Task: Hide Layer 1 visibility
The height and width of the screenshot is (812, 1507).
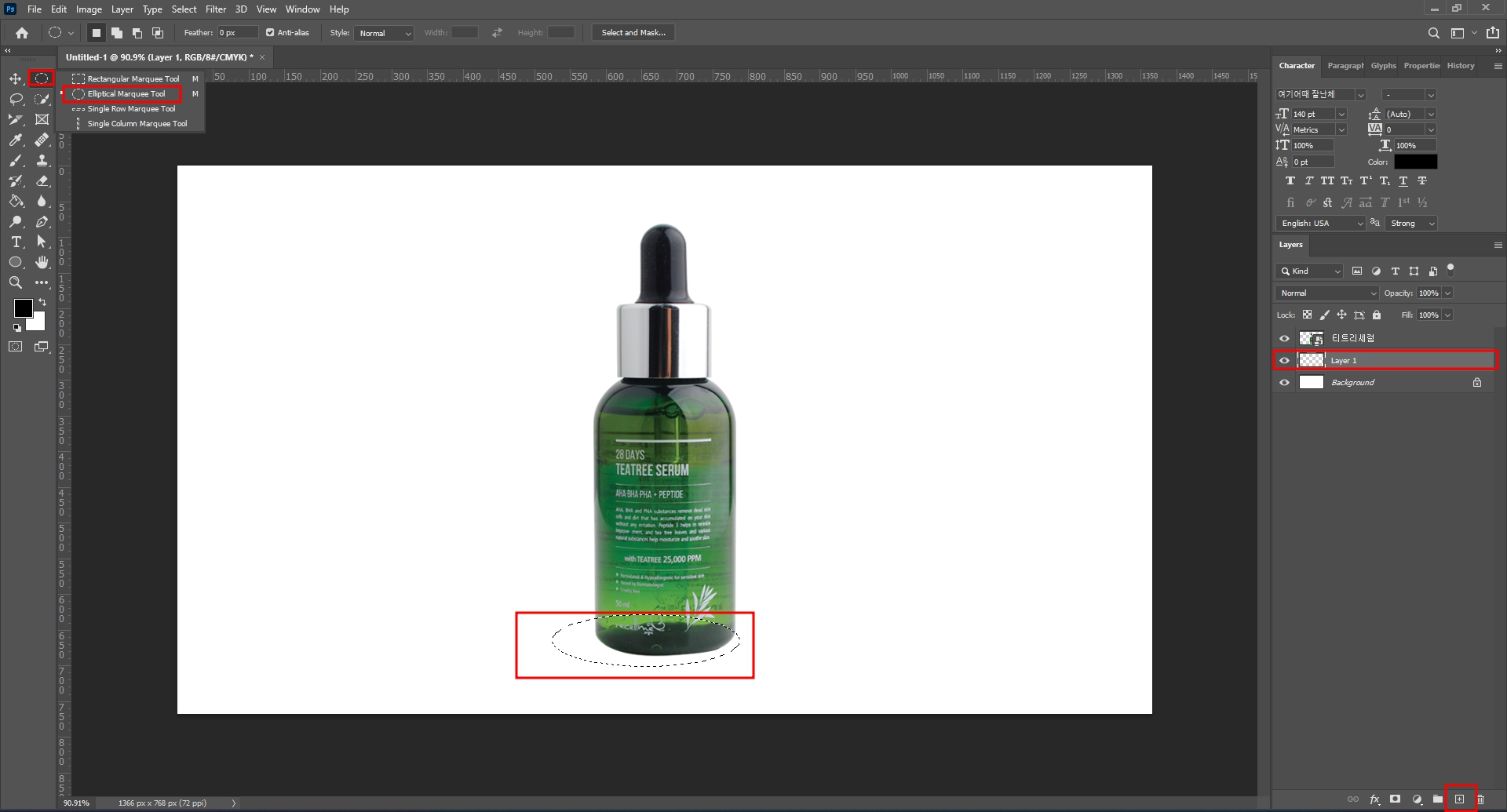Action: point(1284,361)
